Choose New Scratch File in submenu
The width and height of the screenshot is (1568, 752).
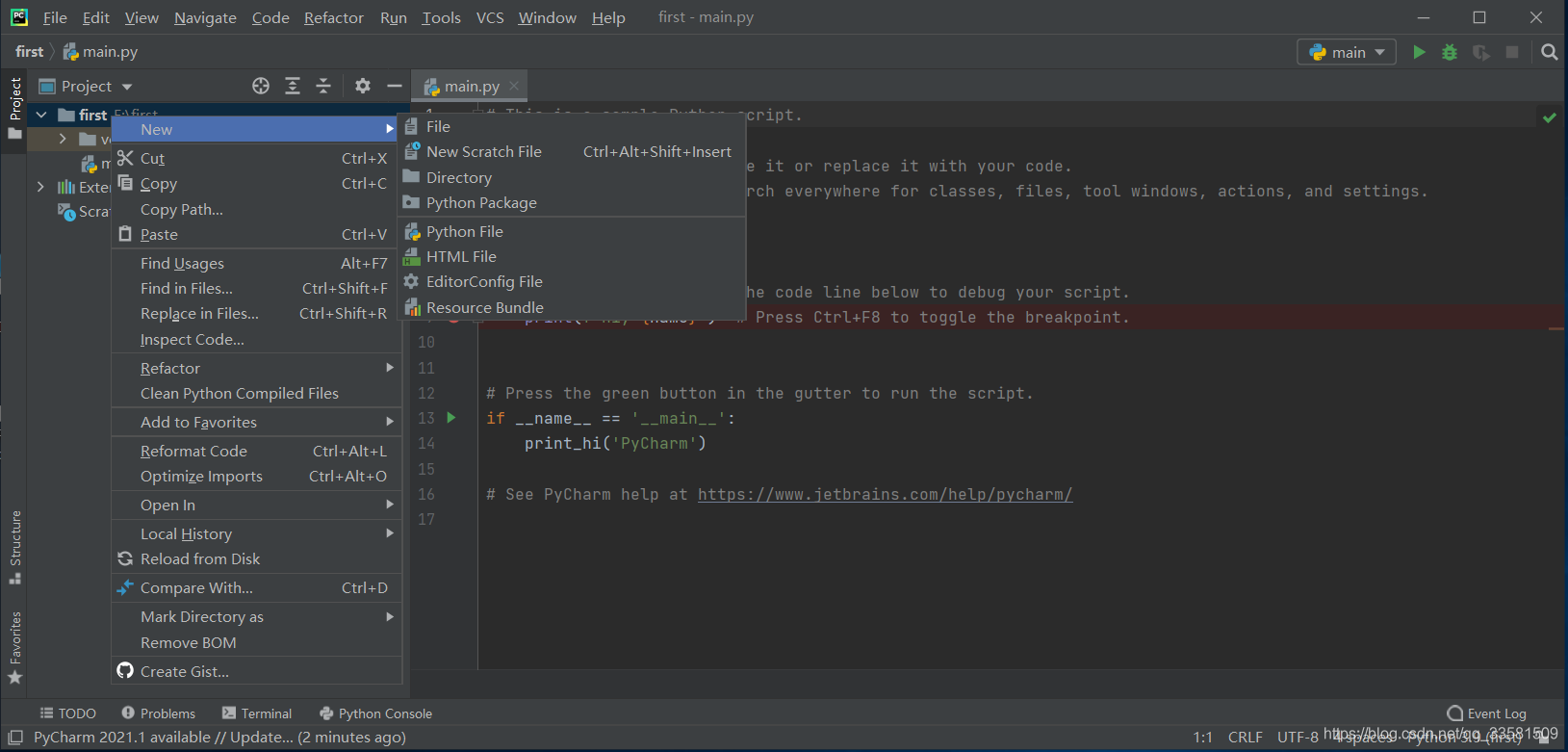click(572, 151)
